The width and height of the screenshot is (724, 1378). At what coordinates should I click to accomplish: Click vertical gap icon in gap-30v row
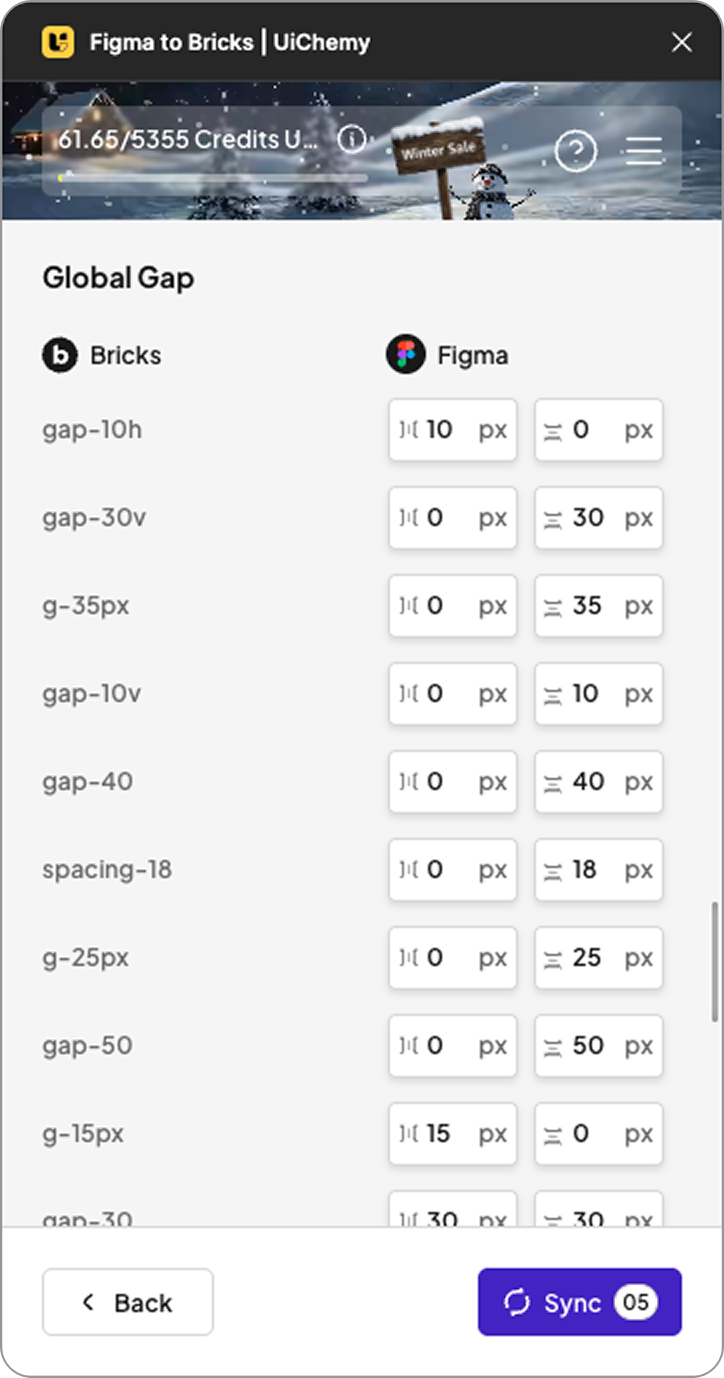click(553, 518)
